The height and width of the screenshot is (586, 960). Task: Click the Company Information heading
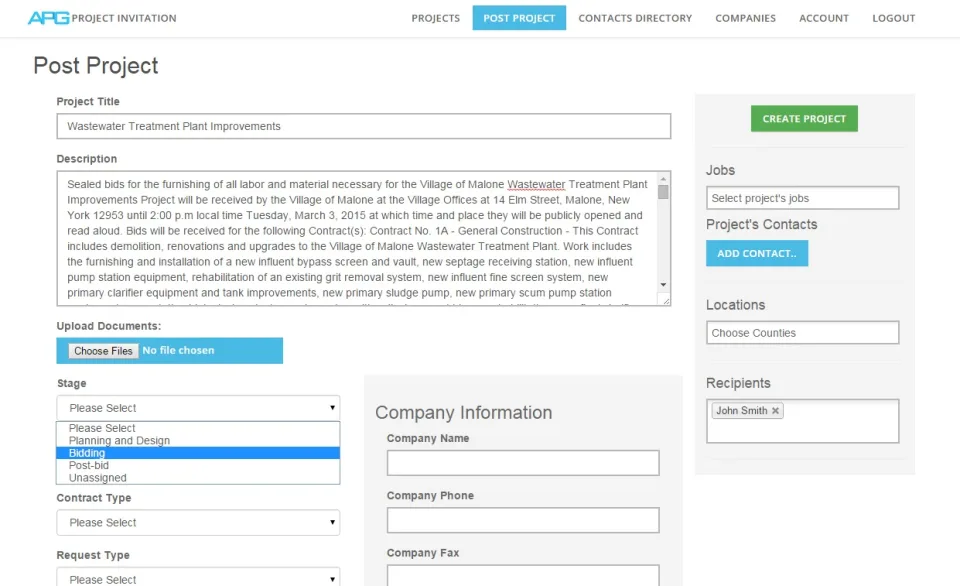(x=463, y=412)
